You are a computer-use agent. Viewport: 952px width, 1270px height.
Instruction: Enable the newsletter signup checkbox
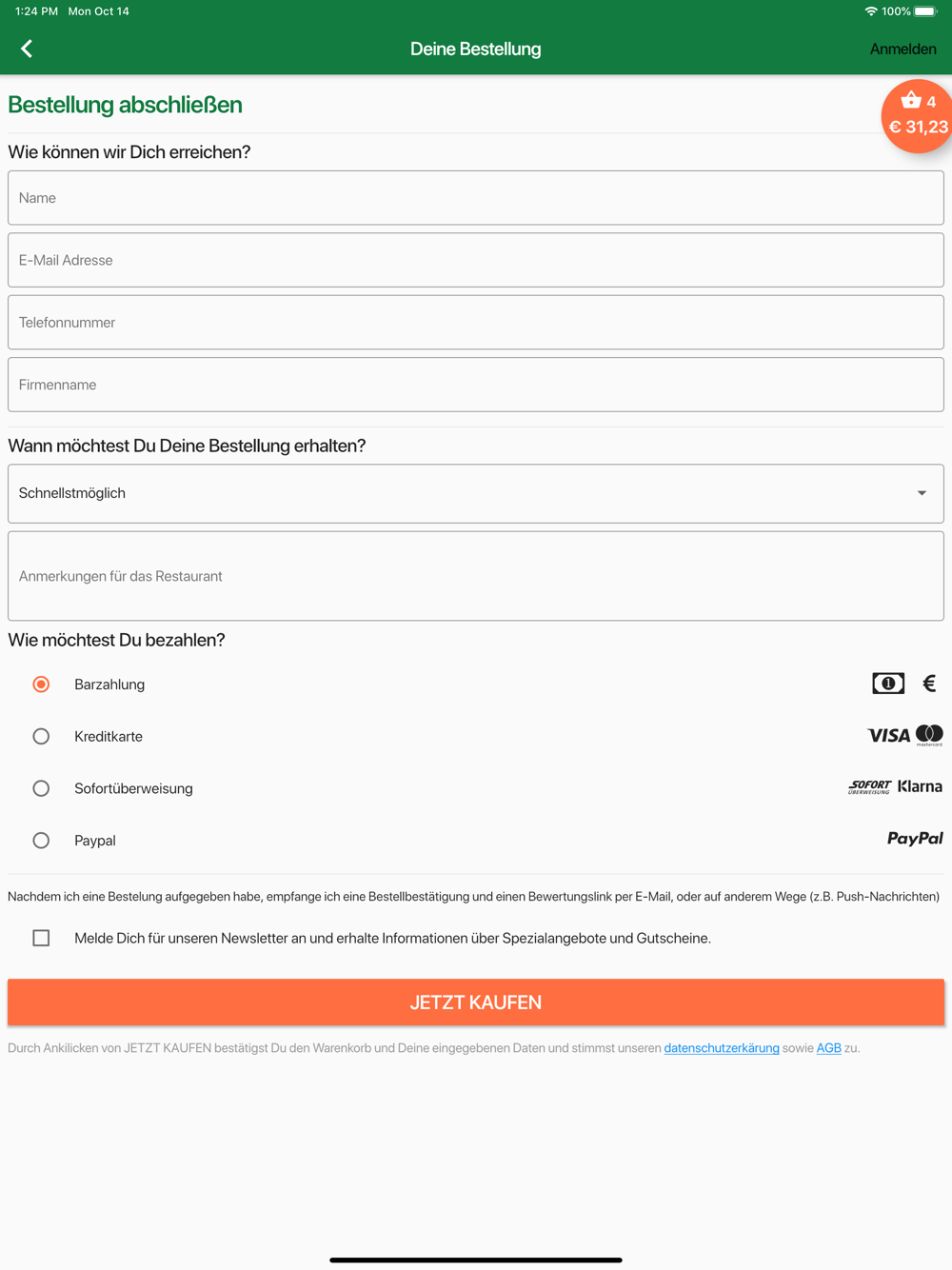coord(41,938)
